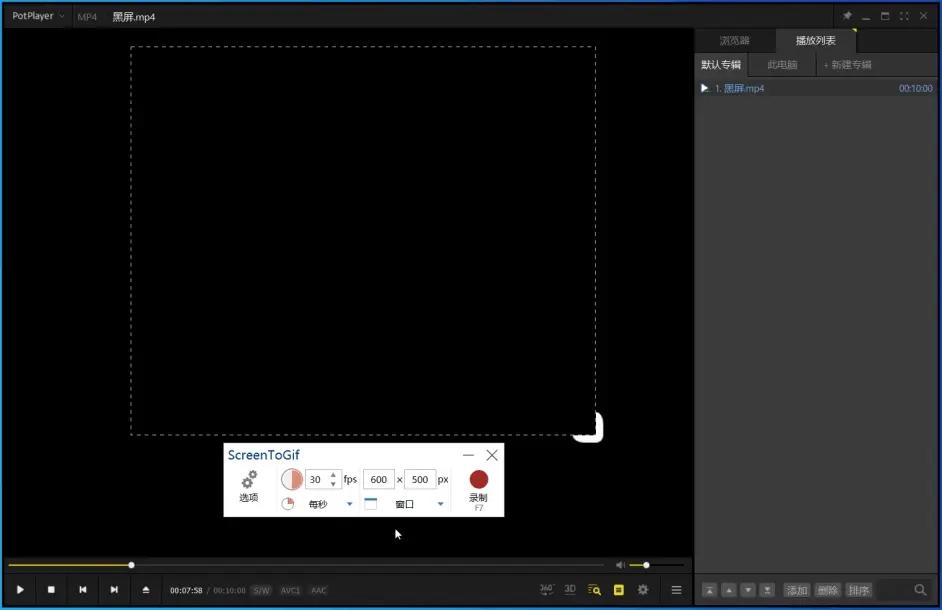Click the 00:10:00 total time in the control bar
Viewport: 942px width, 610px height.
[x=229, y=591]
